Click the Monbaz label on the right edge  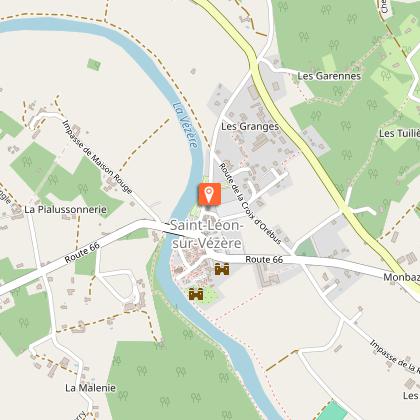(401, 277)
